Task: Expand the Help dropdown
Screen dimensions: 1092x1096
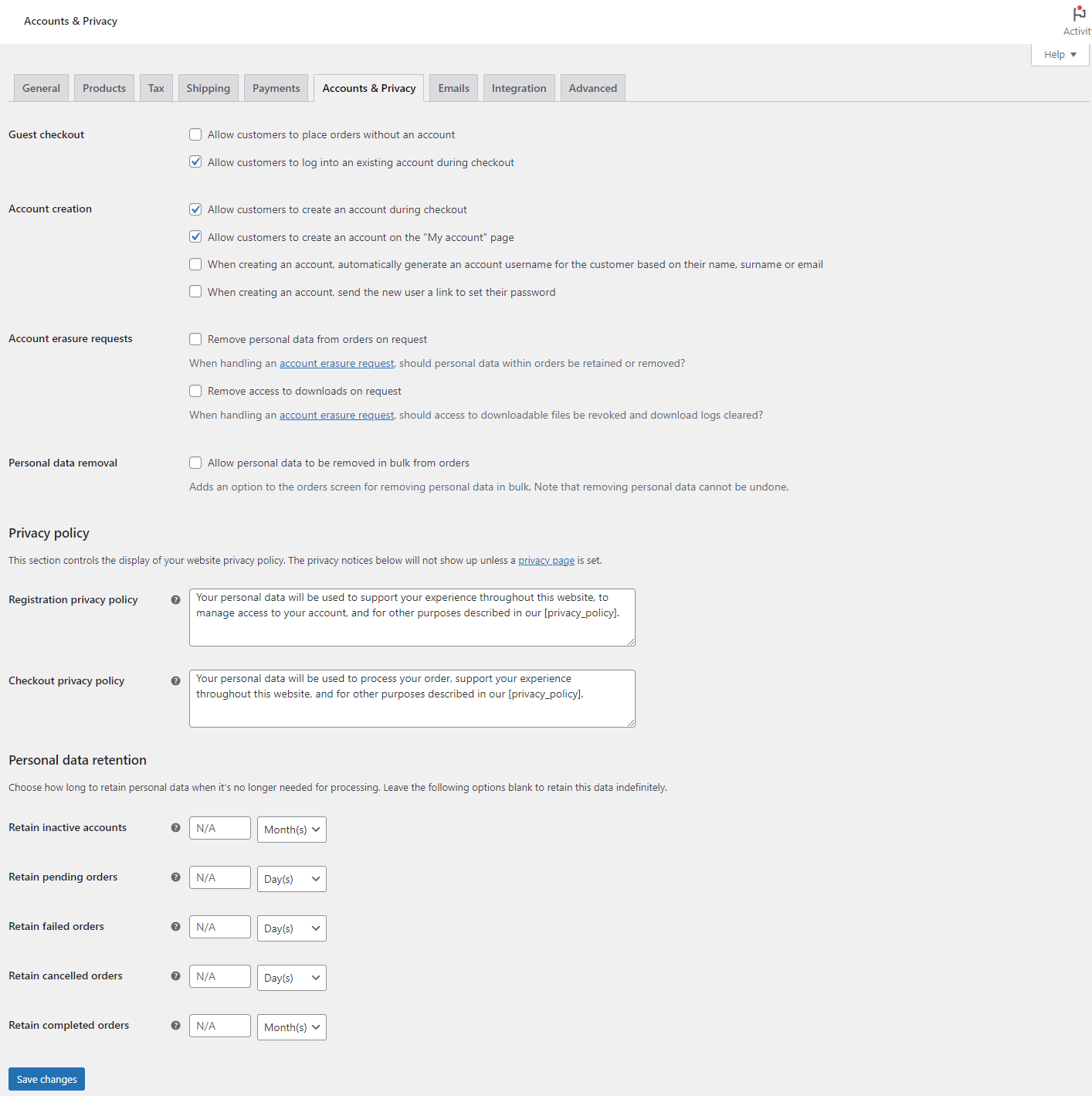Action: (x=1060, y=54)
